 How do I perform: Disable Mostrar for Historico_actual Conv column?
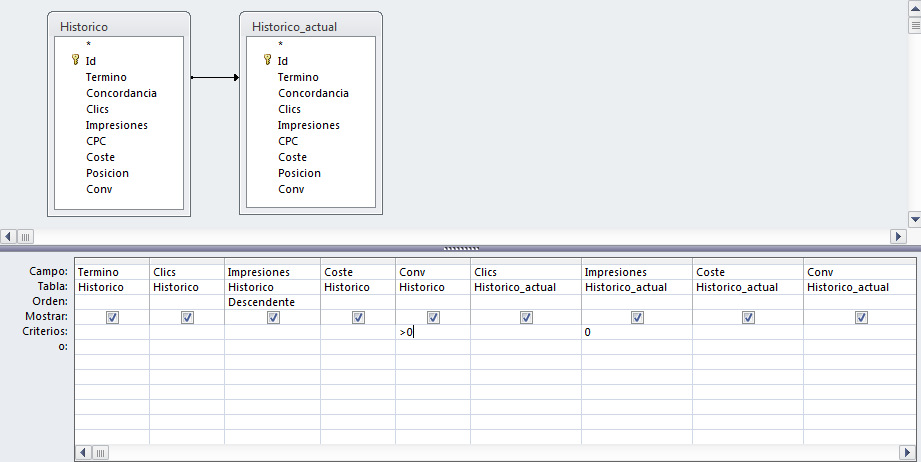coord(860,317)
